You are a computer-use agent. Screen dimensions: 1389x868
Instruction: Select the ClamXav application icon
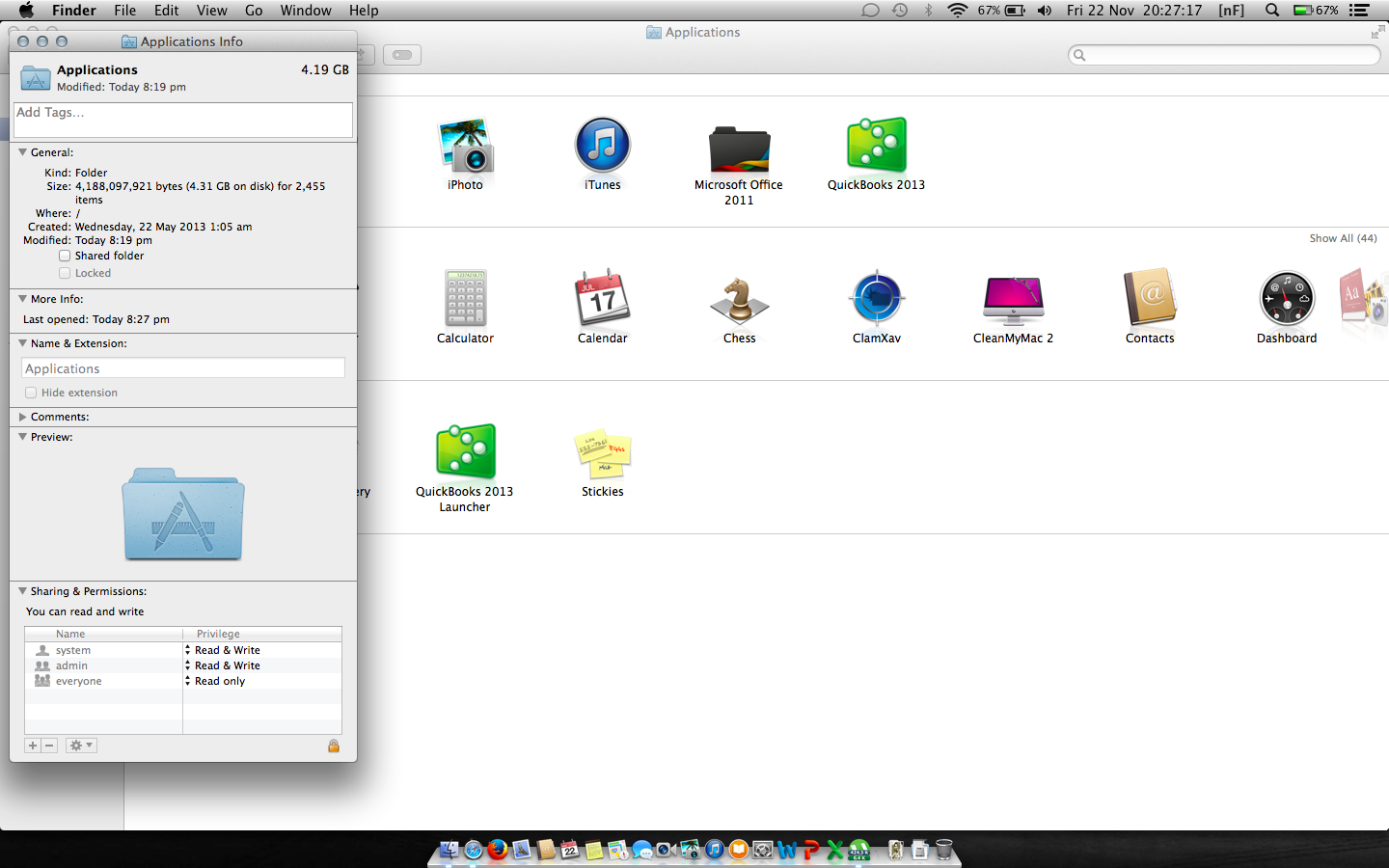point(877,298)
